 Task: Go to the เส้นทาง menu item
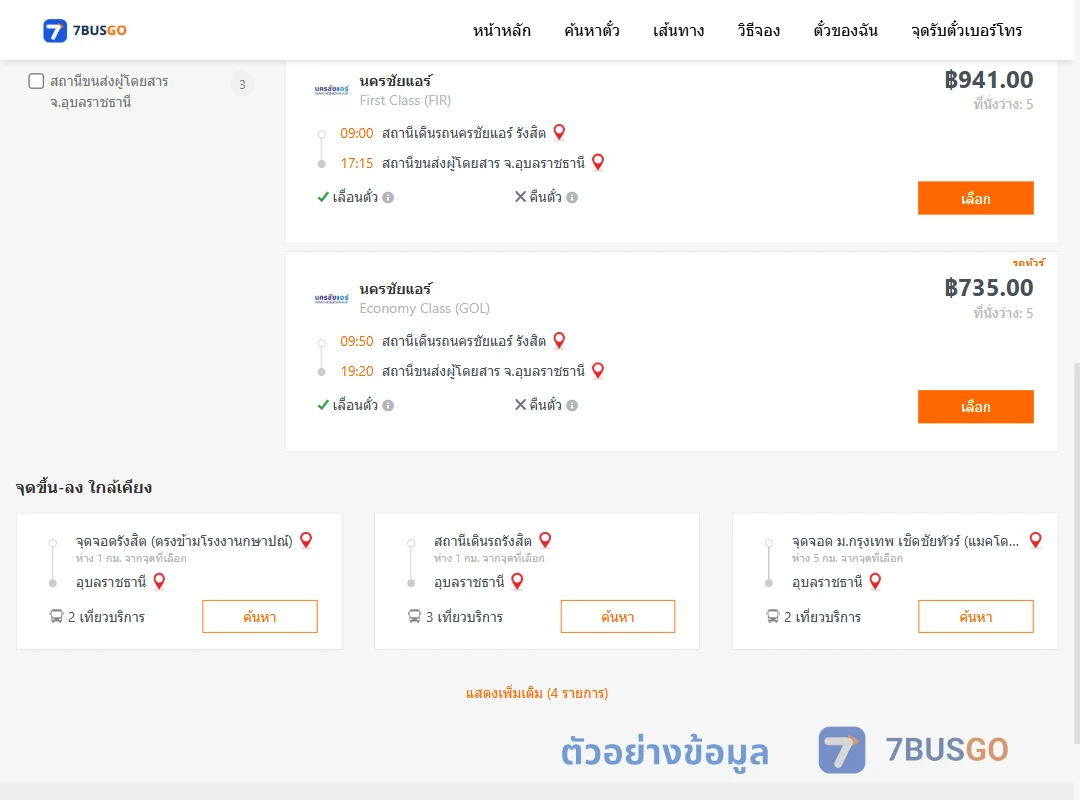tap(678, 30)
